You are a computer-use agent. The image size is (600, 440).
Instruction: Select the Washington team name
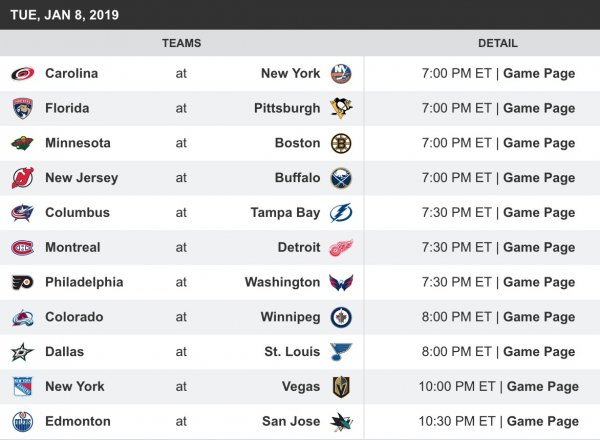[282, 282]
